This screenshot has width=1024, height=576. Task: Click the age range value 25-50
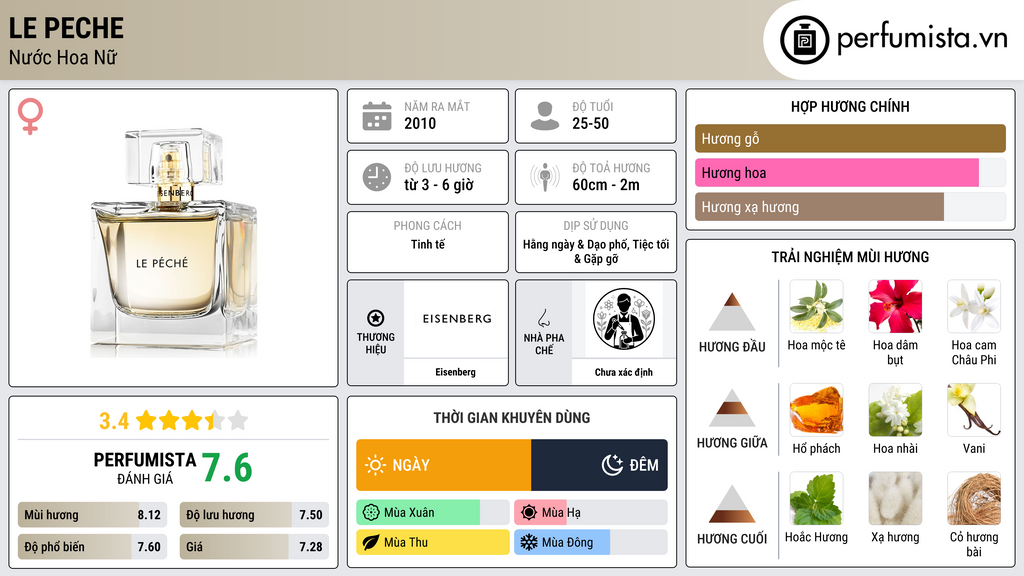click(590, 123)
